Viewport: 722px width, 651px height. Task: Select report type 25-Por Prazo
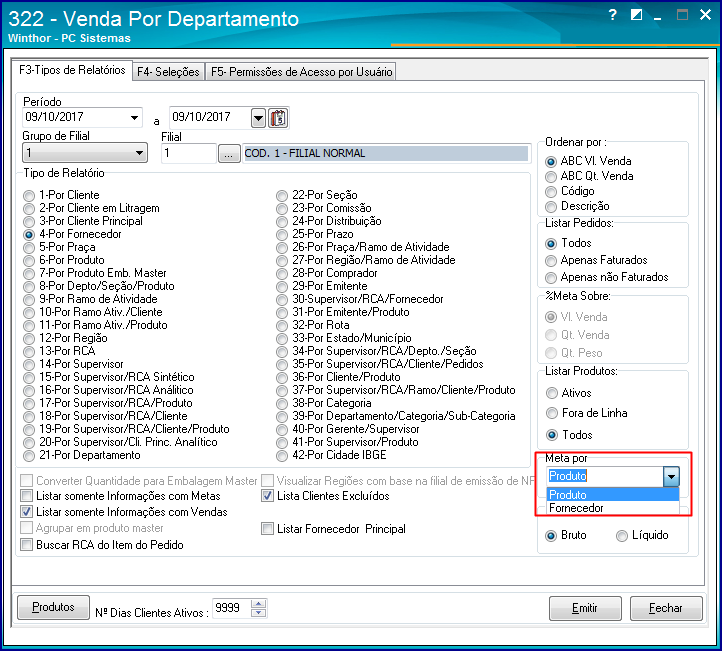(x=315, y=234)
